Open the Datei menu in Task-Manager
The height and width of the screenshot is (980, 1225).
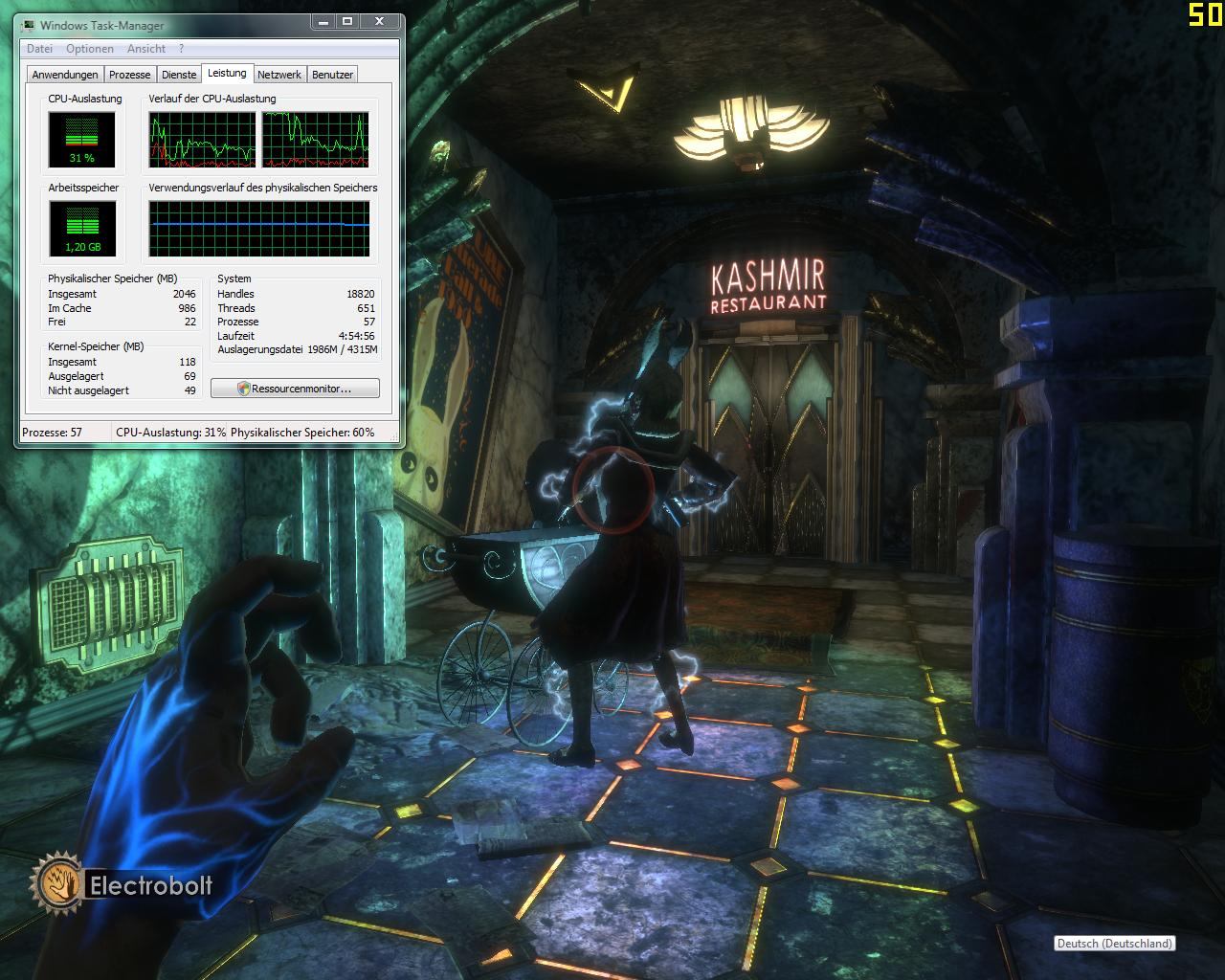coord(39,49)
